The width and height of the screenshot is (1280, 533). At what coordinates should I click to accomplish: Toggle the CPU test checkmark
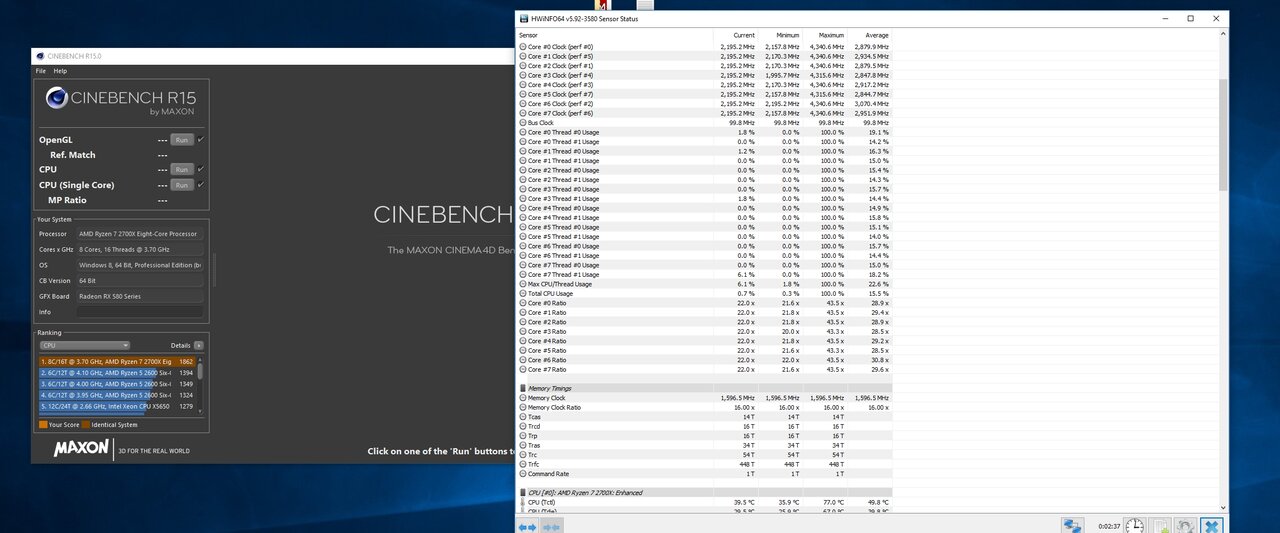pos(201,169)
